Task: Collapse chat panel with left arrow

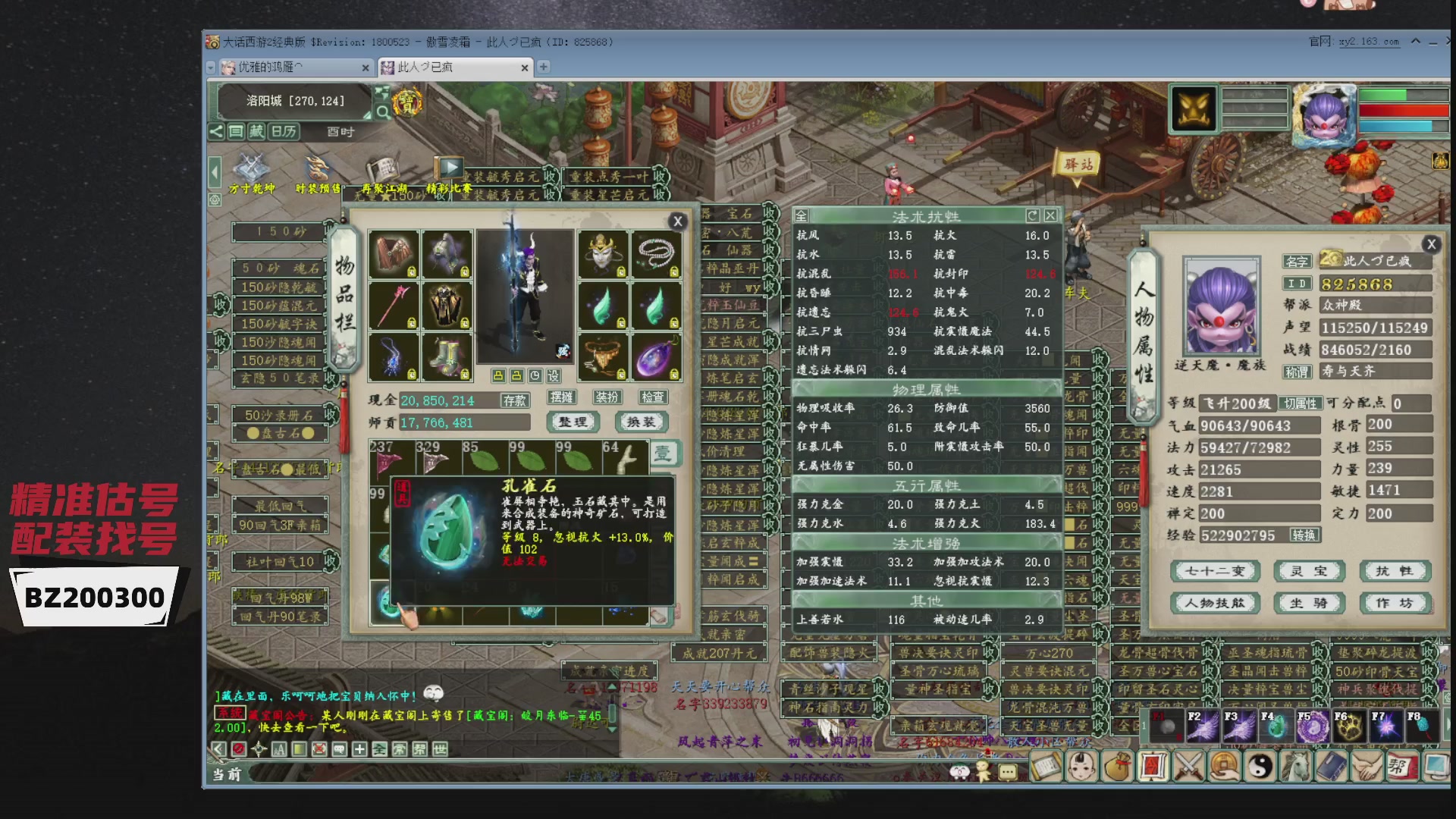Action: point(218,749)
